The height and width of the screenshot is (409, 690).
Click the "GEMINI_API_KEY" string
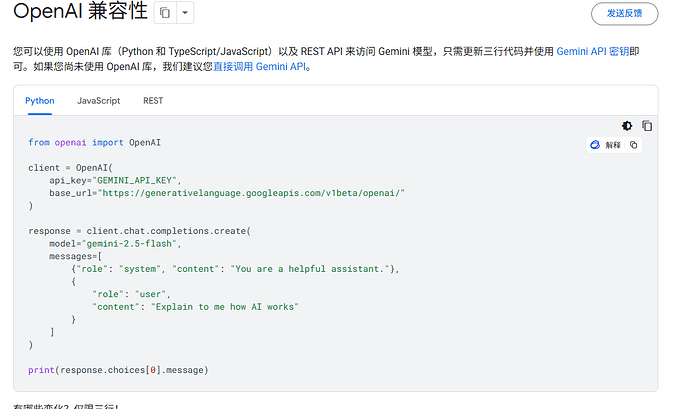pos(134,180)
